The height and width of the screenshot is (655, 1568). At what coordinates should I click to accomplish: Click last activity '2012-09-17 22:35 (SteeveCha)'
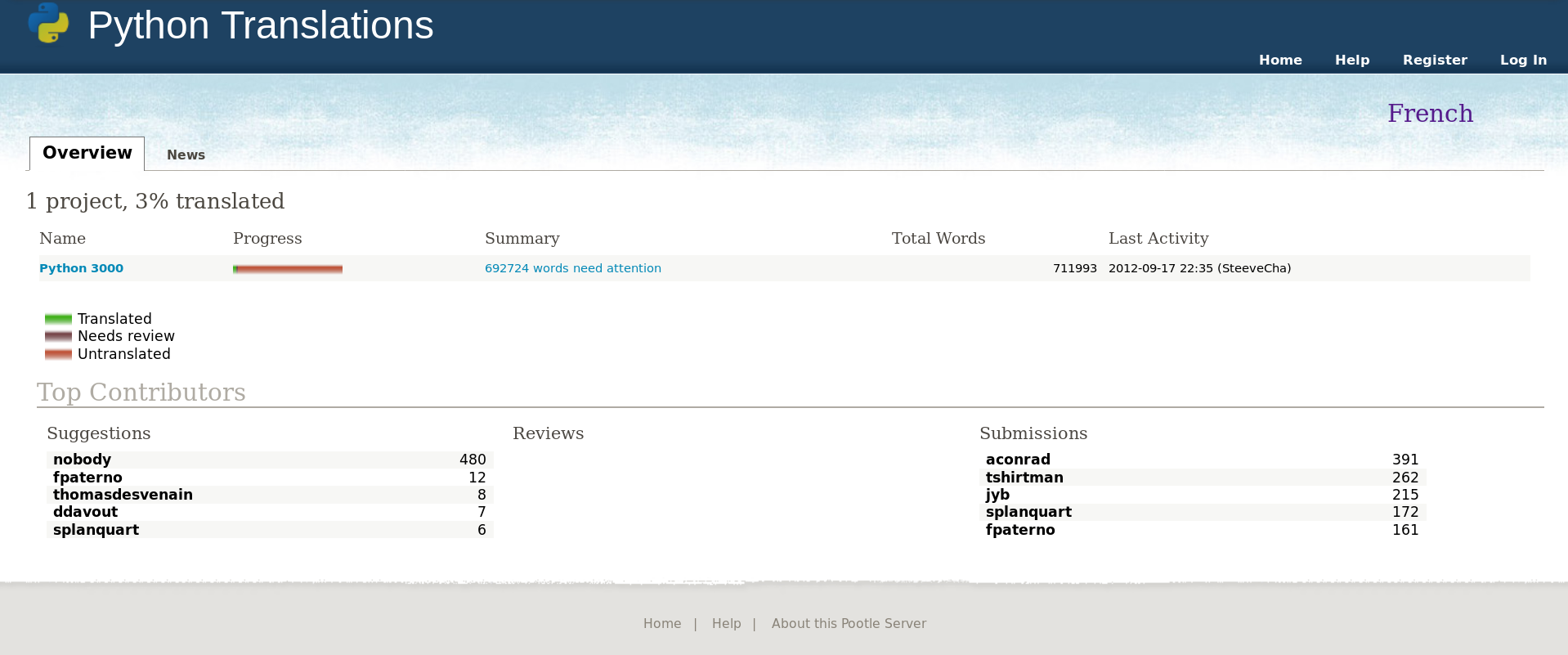(1199, 268)
